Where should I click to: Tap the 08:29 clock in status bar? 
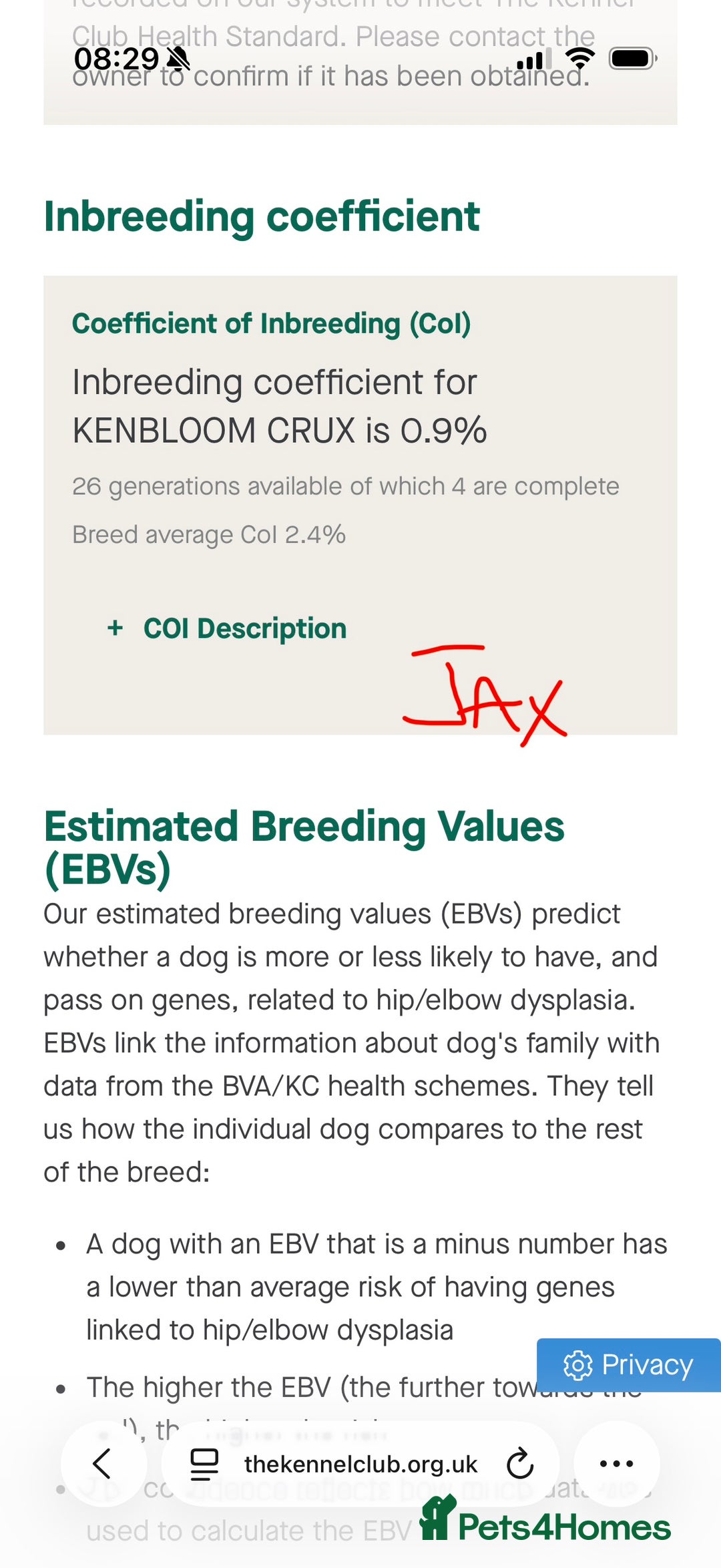pos(116,59)
